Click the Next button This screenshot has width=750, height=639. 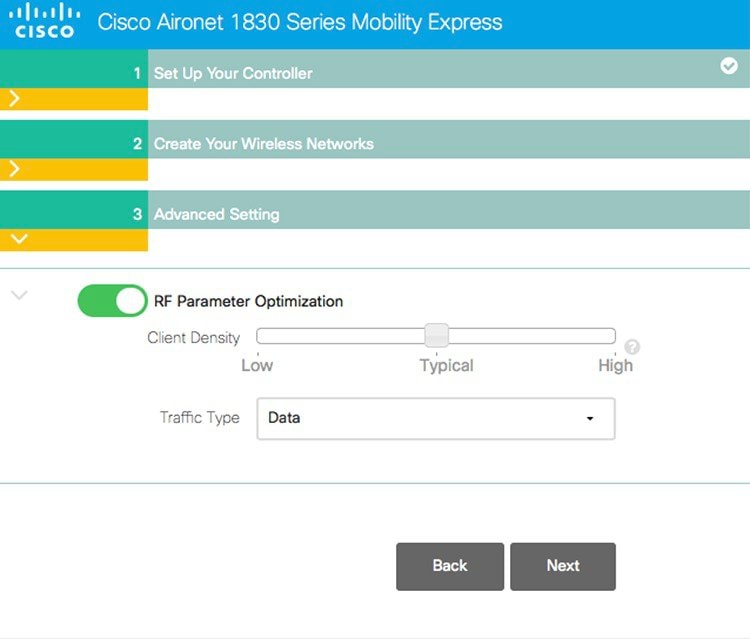pyautogui.click(x=563, y=566)
